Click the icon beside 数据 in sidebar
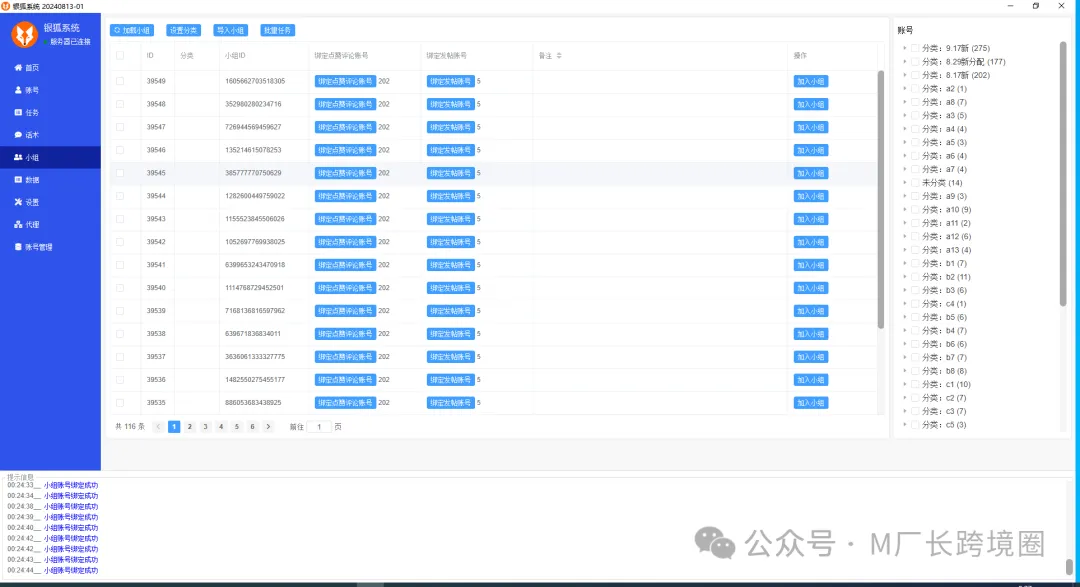 click(19, 180)
